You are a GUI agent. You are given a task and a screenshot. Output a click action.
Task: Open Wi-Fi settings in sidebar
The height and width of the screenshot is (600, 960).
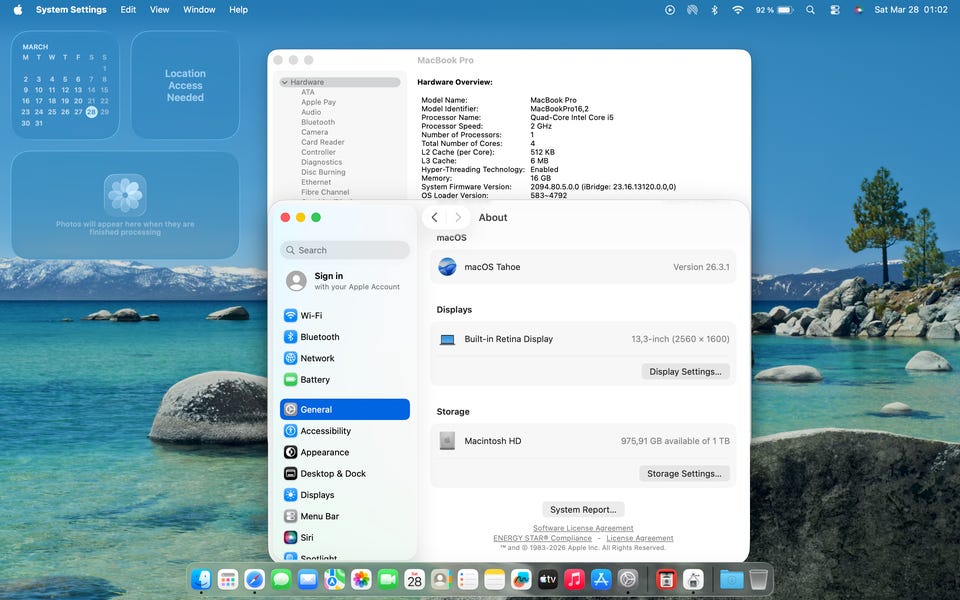(x=311, y=316)
